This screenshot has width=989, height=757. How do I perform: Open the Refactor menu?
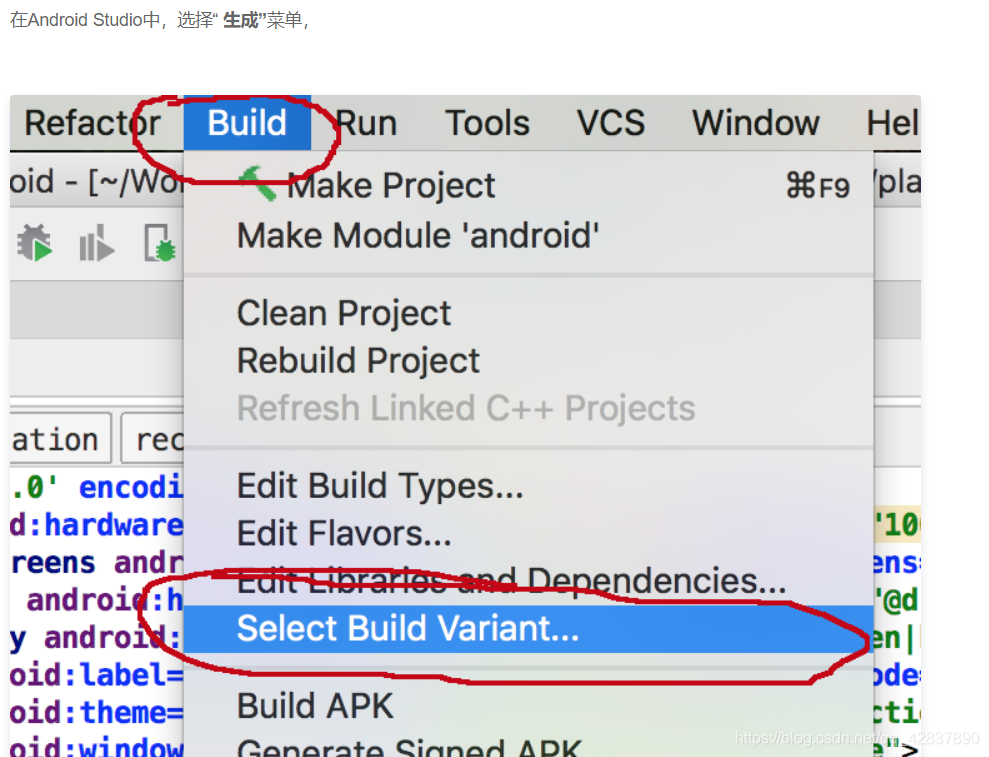pyautogui.click(x=92, y=122)
